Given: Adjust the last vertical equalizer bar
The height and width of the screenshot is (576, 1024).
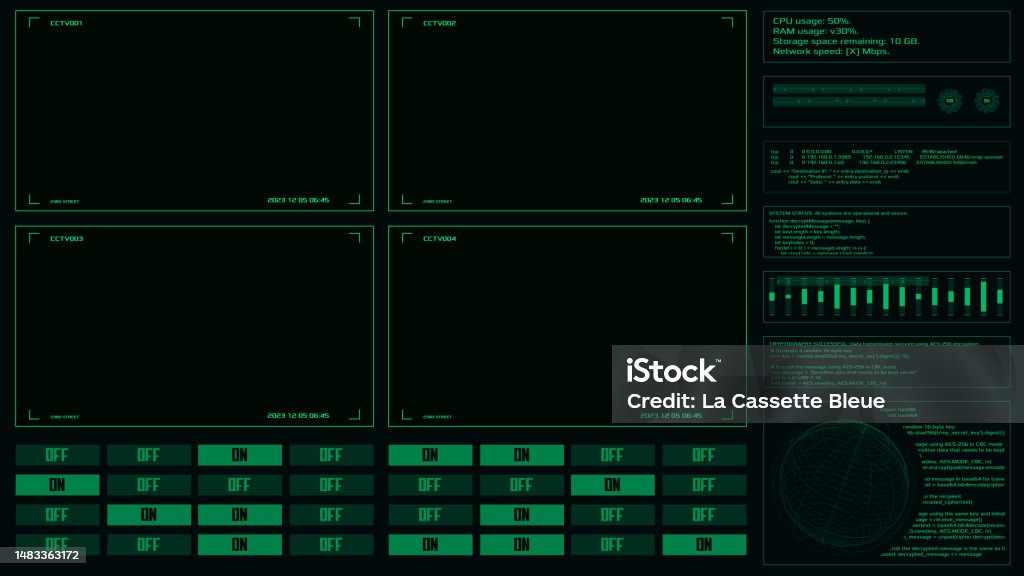Looking at the screenshot, I should [1000, 296].
